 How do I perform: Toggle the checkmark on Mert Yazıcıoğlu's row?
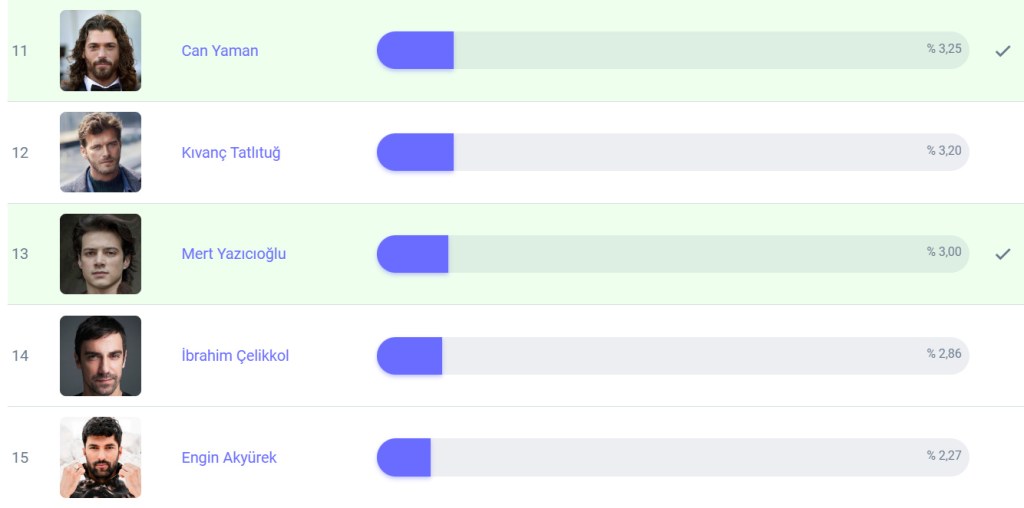1003,254
